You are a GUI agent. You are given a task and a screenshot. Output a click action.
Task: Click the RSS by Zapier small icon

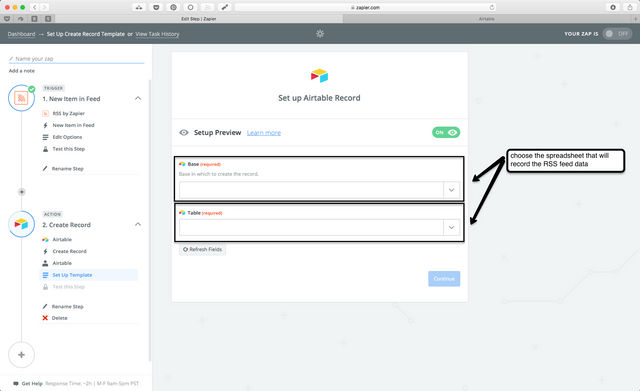point(45,113)
